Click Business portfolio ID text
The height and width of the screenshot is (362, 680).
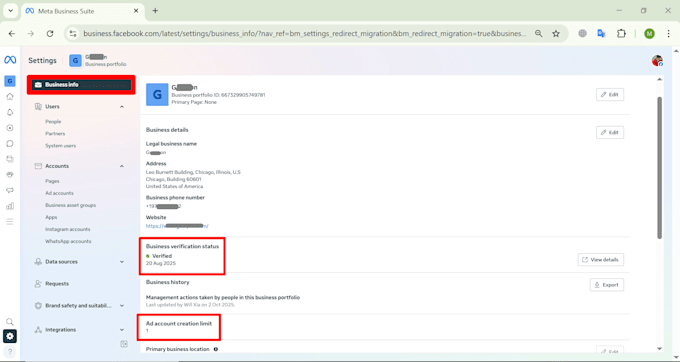[x=218, y=95]
